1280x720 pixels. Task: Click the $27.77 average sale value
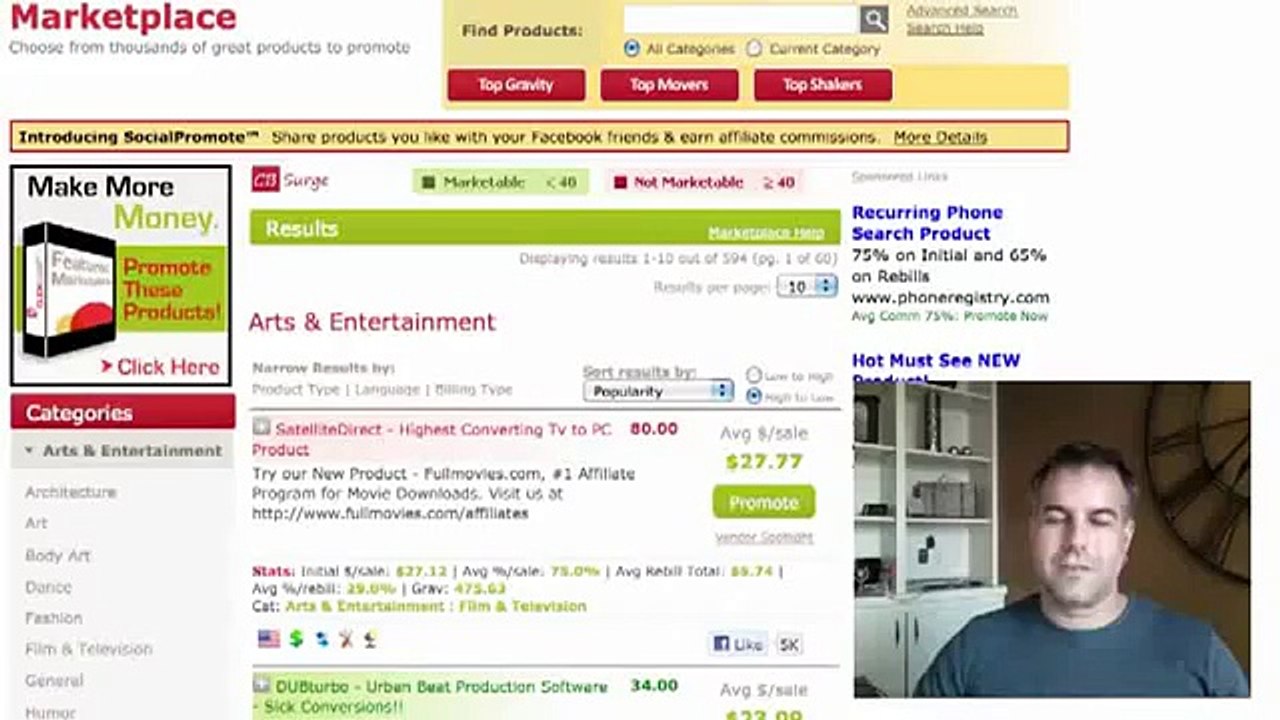click(x=764, y=461)
